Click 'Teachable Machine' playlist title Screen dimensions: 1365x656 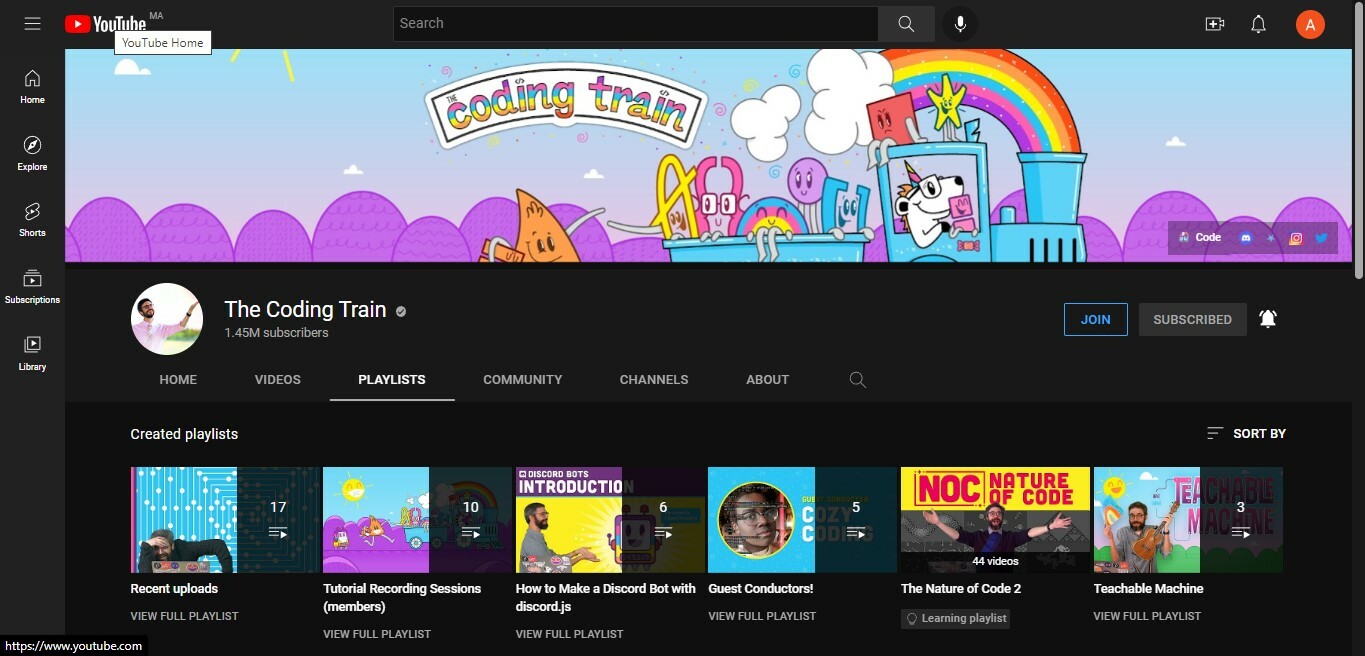(1148, 589)
